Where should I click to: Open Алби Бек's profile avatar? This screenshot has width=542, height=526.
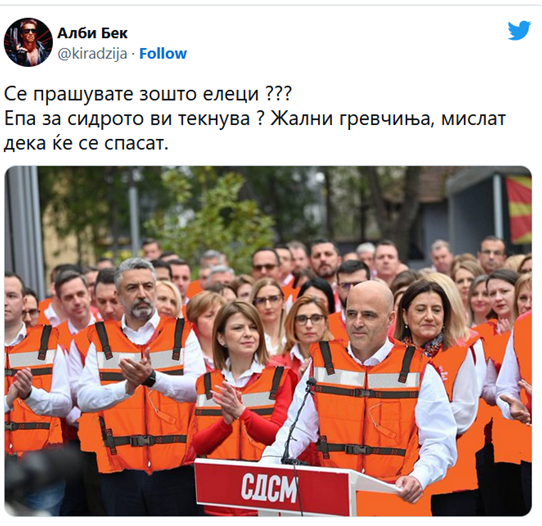point(28,42)
